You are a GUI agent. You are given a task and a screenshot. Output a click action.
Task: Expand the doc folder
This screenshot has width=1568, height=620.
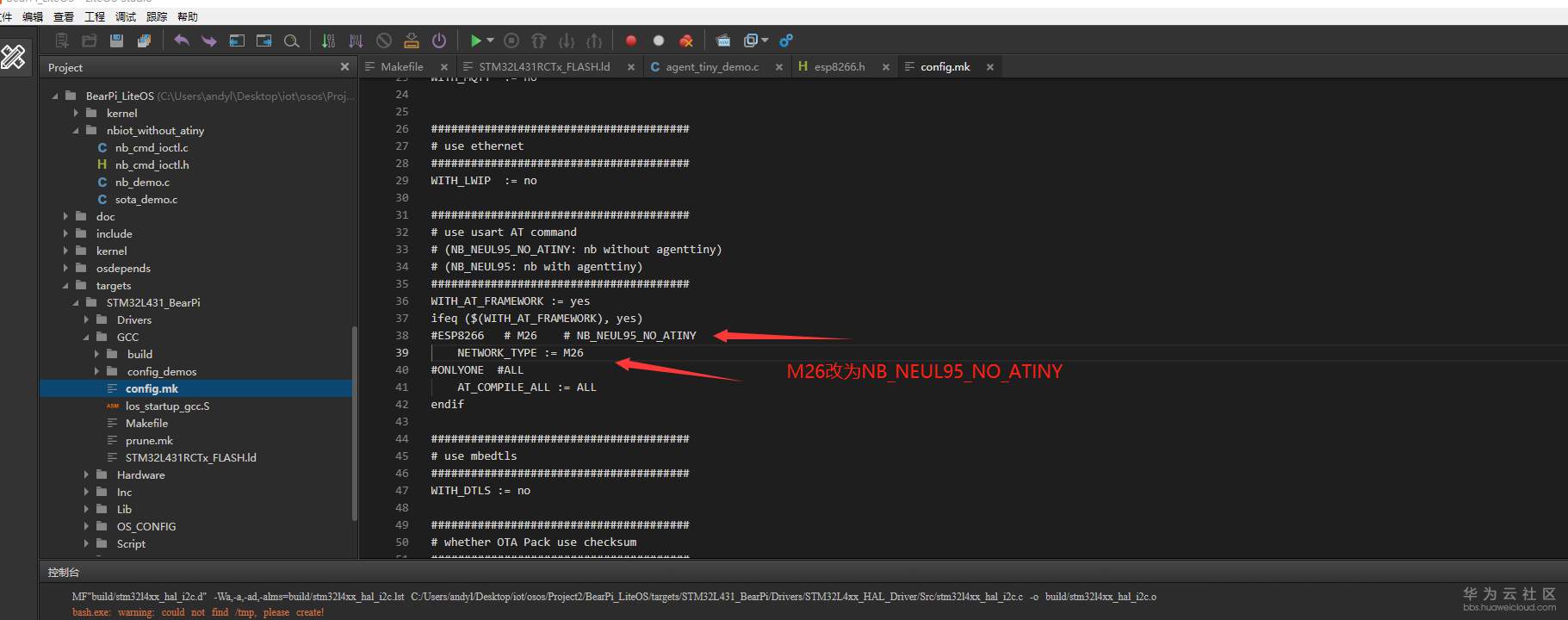[x=65, y=217]
